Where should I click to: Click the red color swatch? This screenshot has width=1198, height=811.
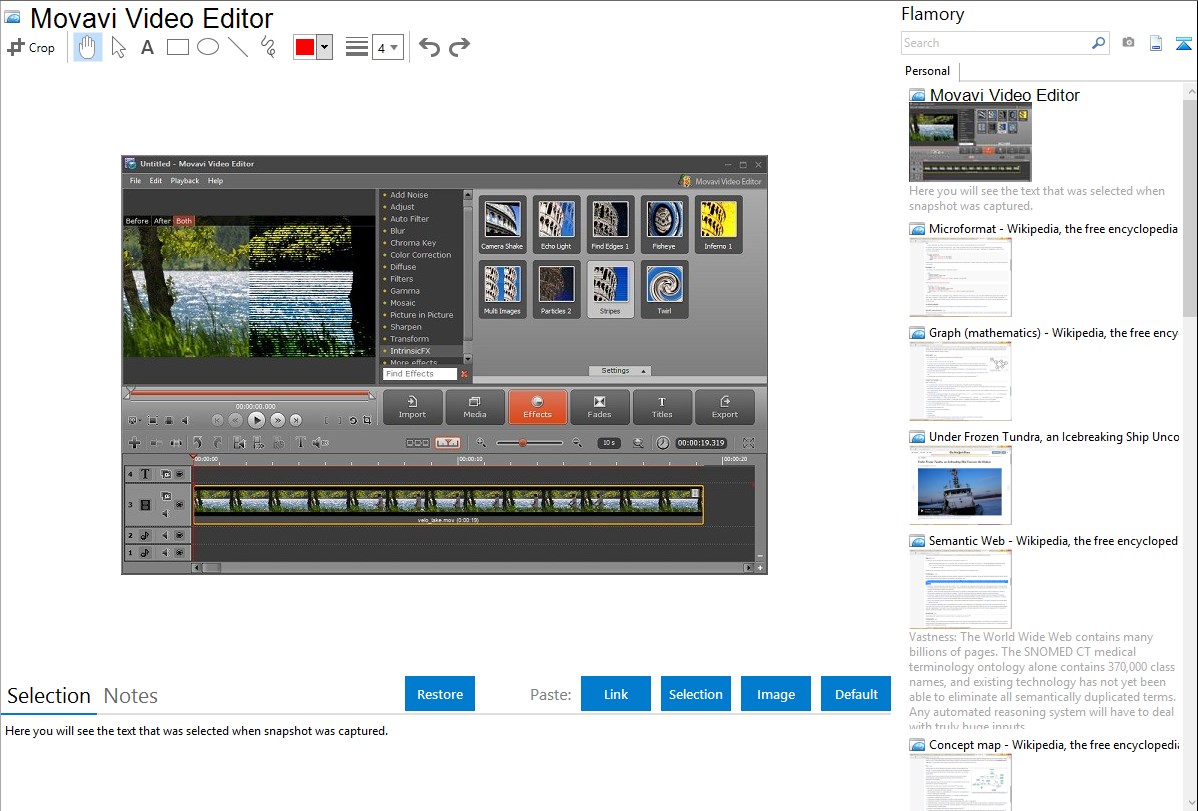coord(305,47)
